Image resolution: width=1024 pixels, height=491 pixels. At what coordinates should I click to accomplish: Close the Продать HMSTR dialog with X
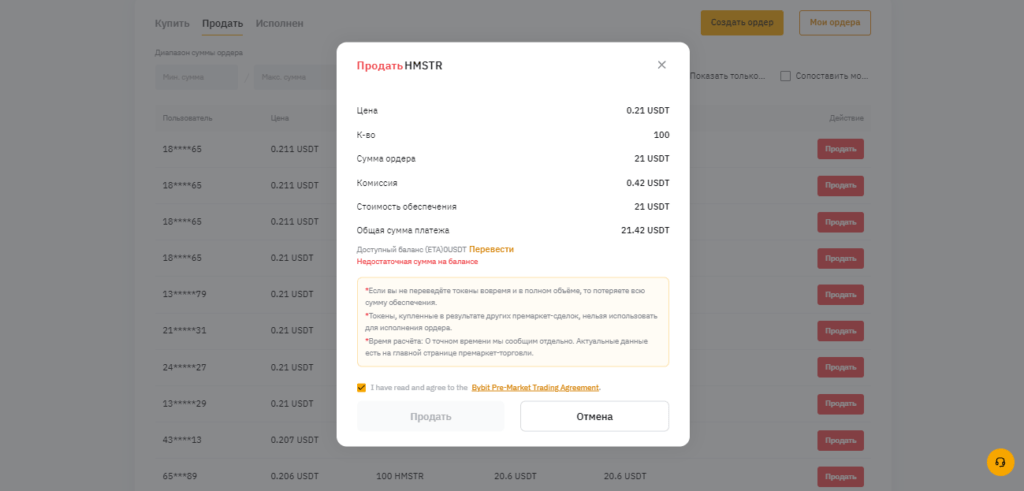click(x=662, y=65)
